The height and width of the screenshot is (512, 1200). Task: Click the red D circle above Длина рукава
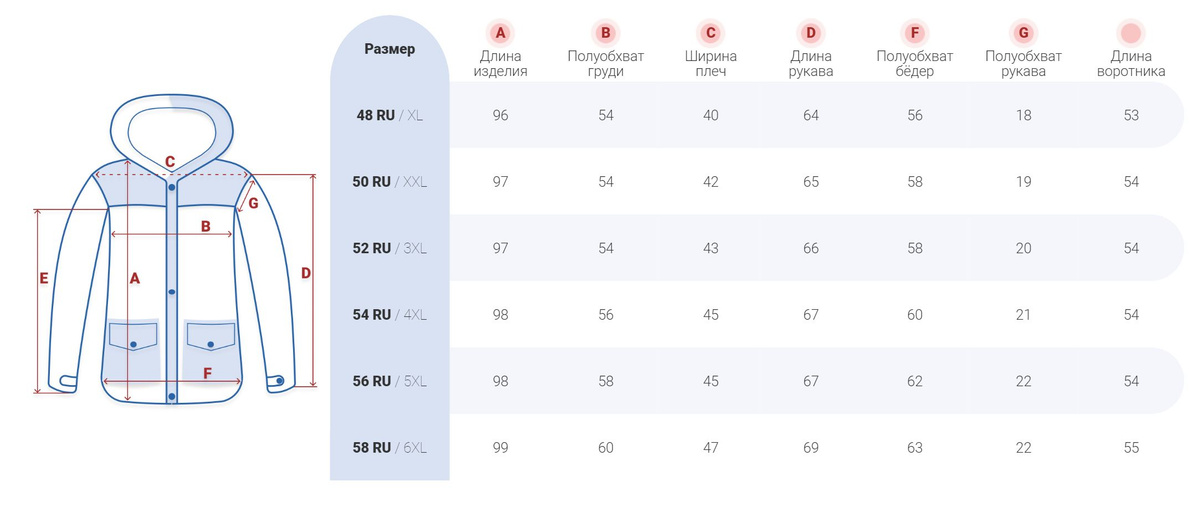(811, 33)
